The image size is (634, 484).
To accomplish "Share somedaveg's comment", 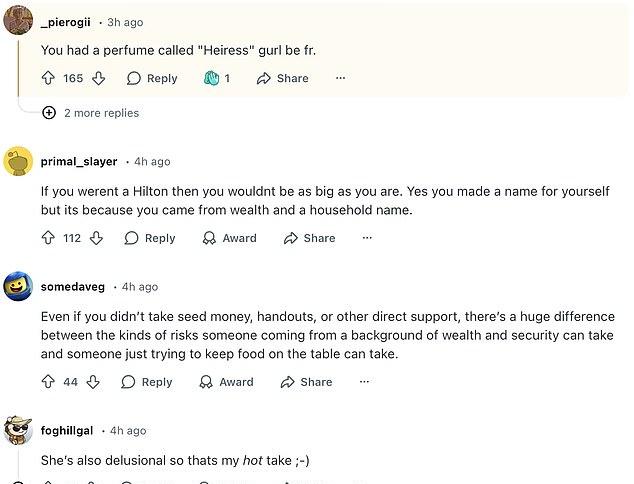I will pyautogui.click(x=306, y=382).
